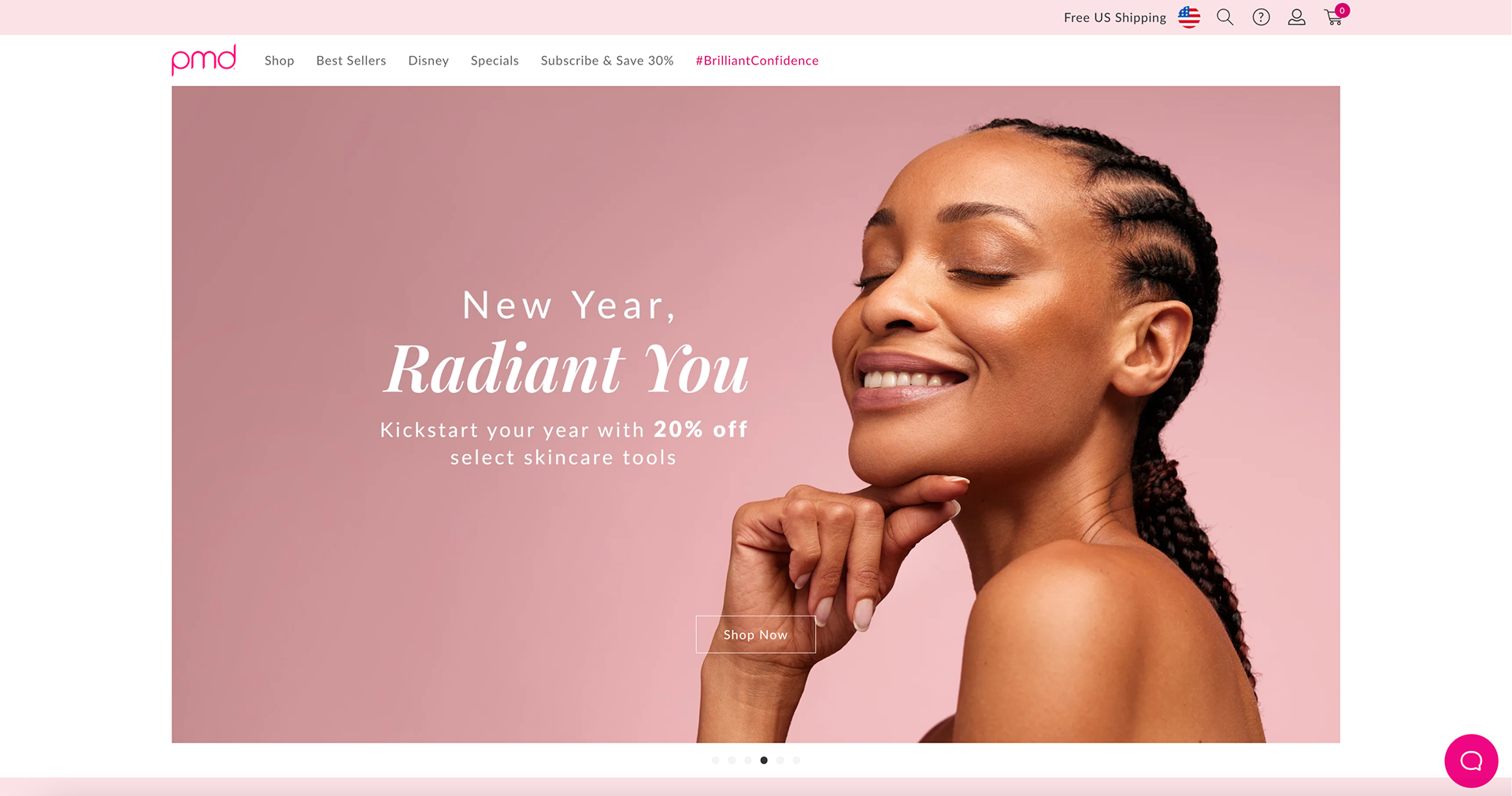Open the Best Sellers menu item
The height and width of the screenshot is (796, 1512).
click(351, 61)
